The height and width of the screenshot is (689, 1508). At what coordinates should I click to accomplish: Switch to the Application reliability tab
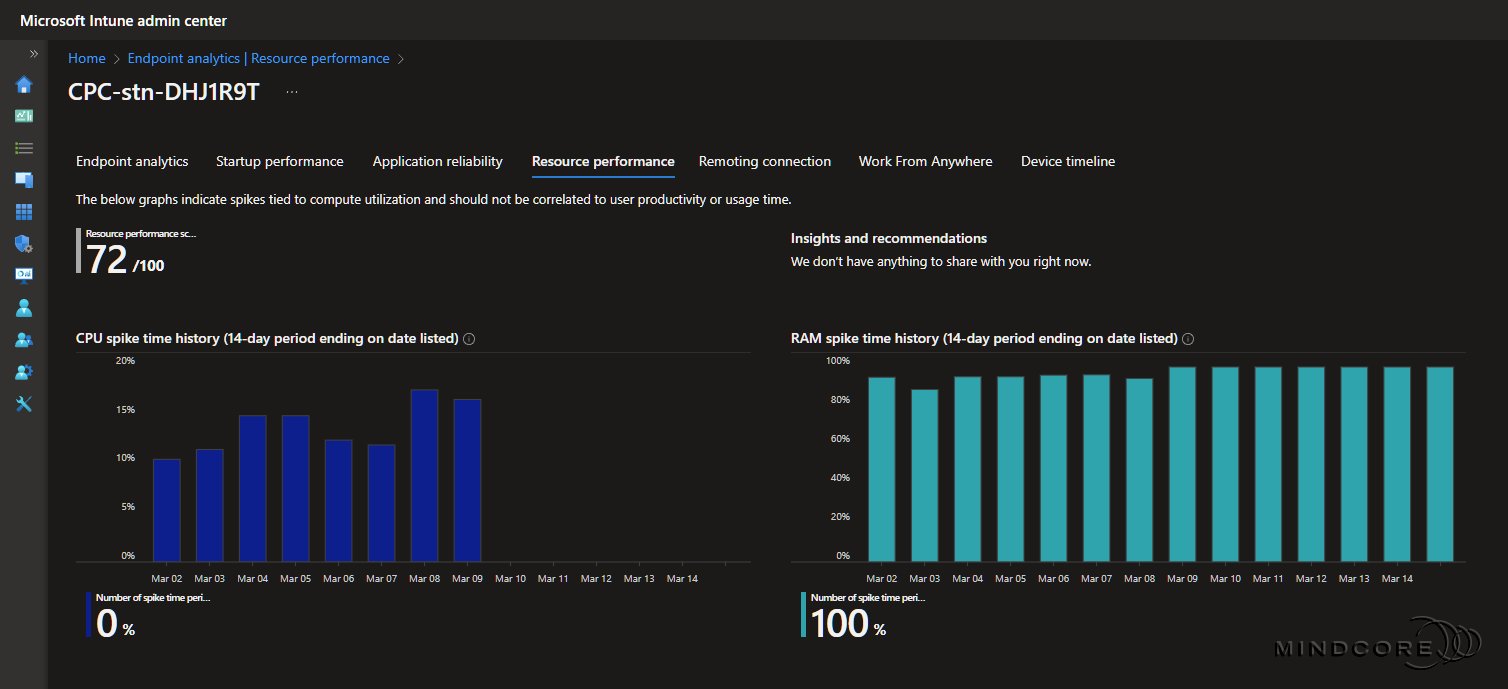[437, 162]
